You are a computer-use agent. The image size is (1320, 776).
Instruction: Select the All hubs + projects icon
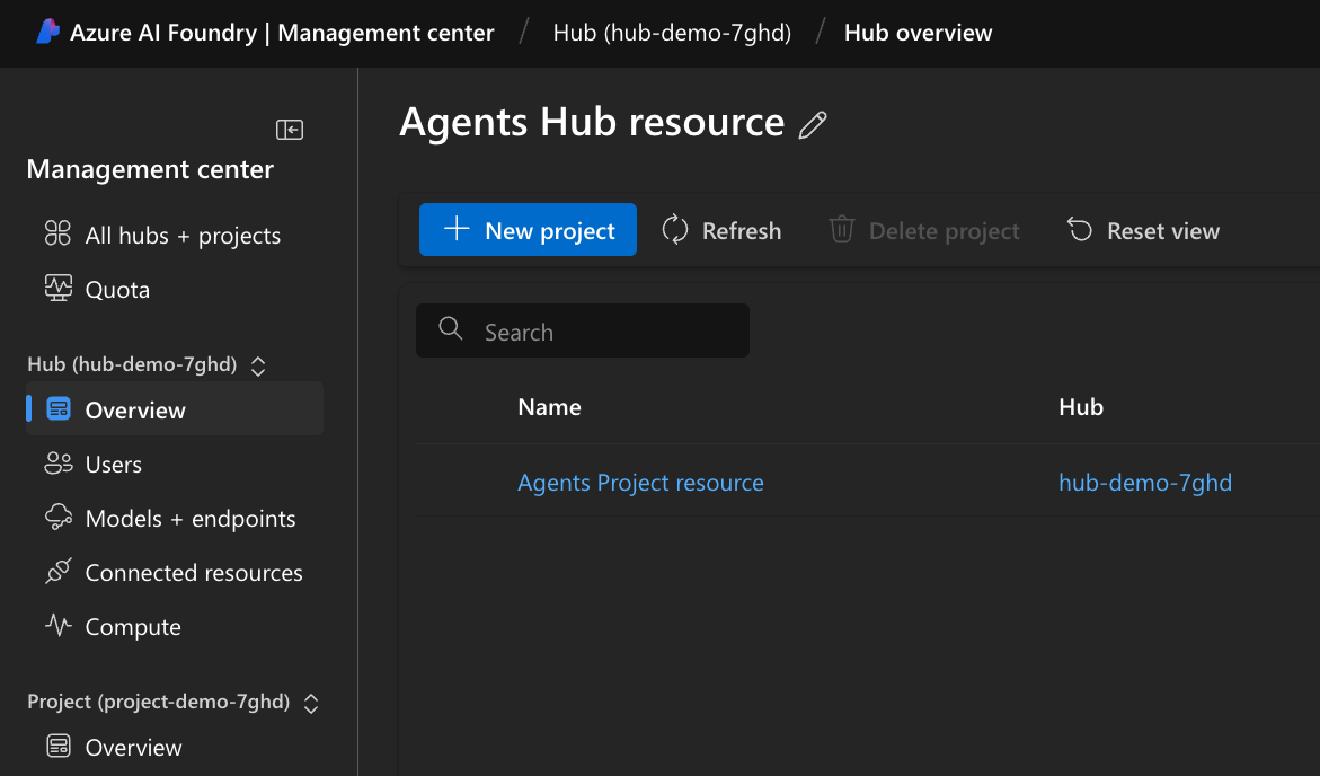57,235
